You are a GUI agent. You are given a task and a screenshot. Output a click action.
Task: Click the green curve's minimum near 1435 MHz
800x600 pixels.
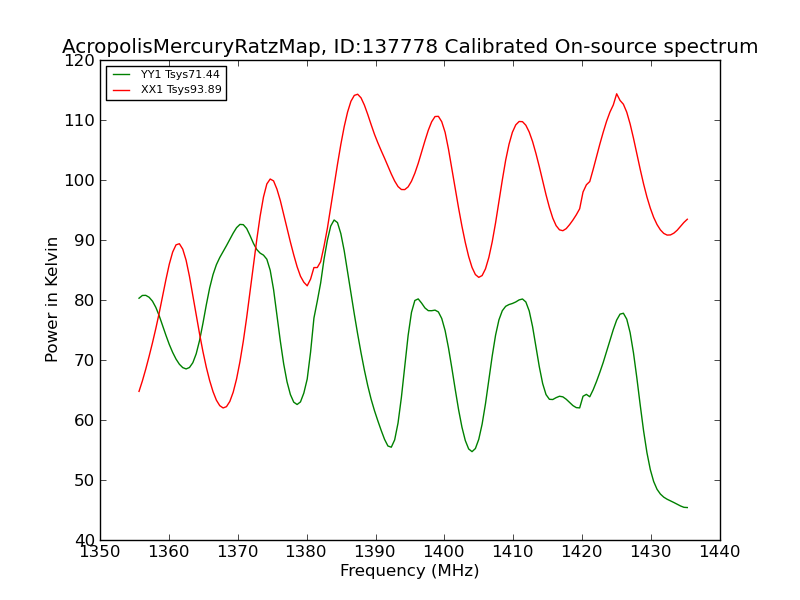point(686,508)
